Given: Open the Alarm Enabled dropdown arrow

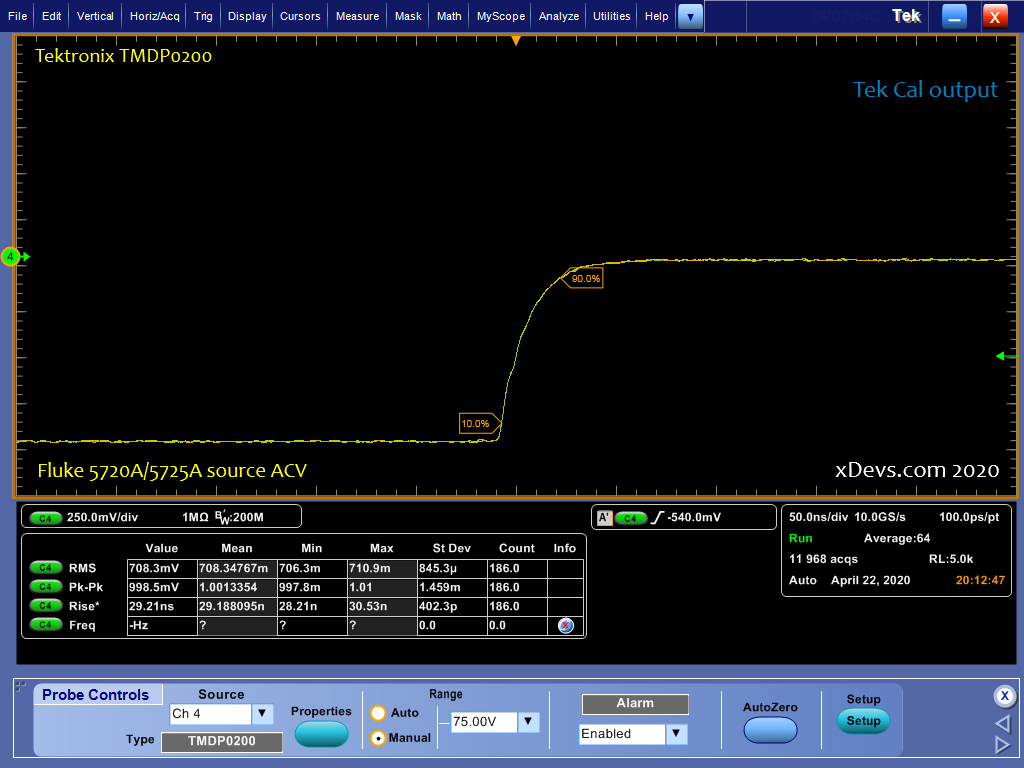Looking at the screenshot, I should (x=677, y=734).
